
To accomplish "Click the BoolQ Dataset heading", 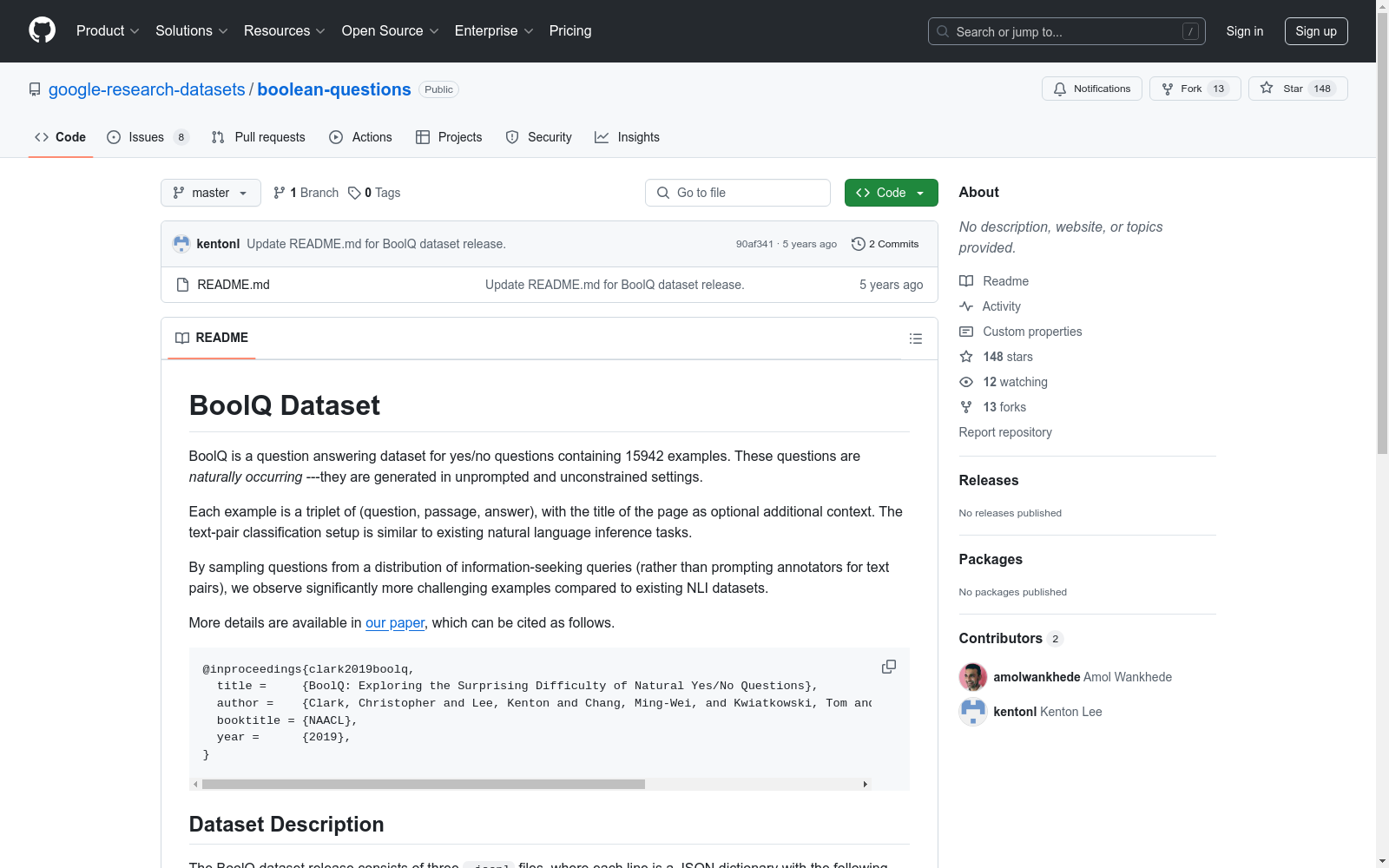I will pyautogui.click(x=285, y=405).
